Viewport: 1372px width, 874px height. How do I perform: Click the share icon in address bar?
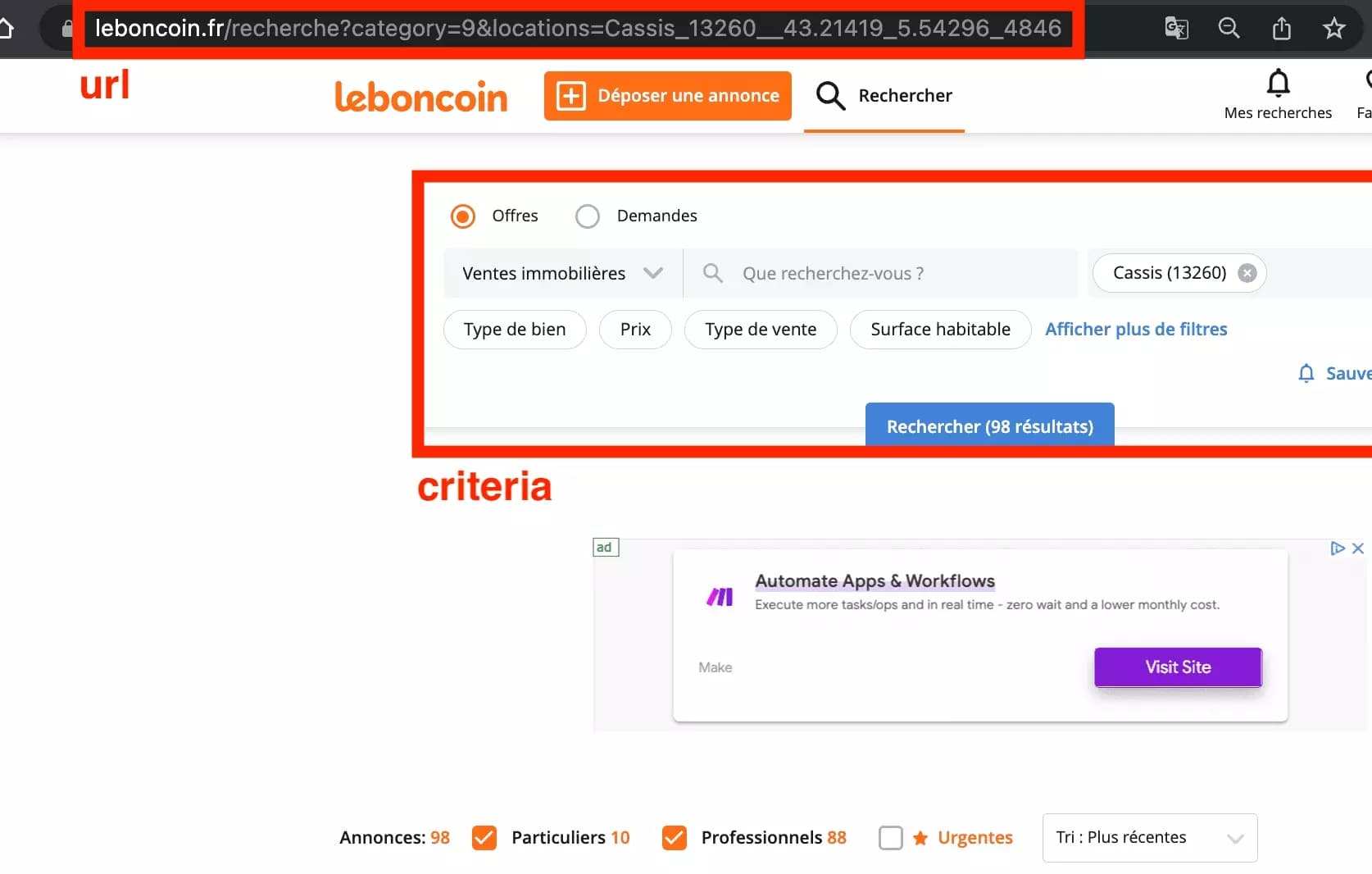click(1282, 29)
